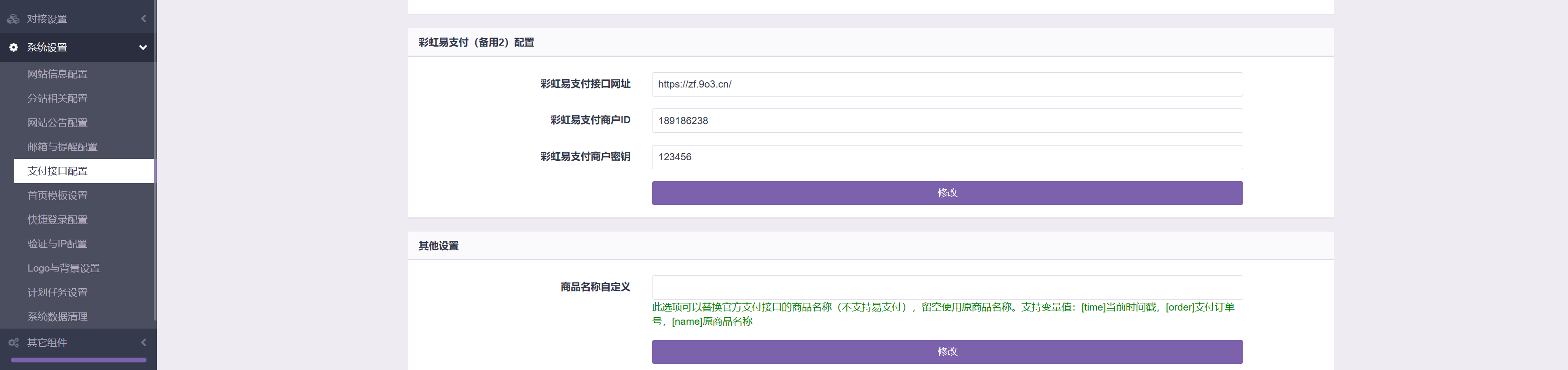Click the 对接设置 cubes icon

(13, 19)
